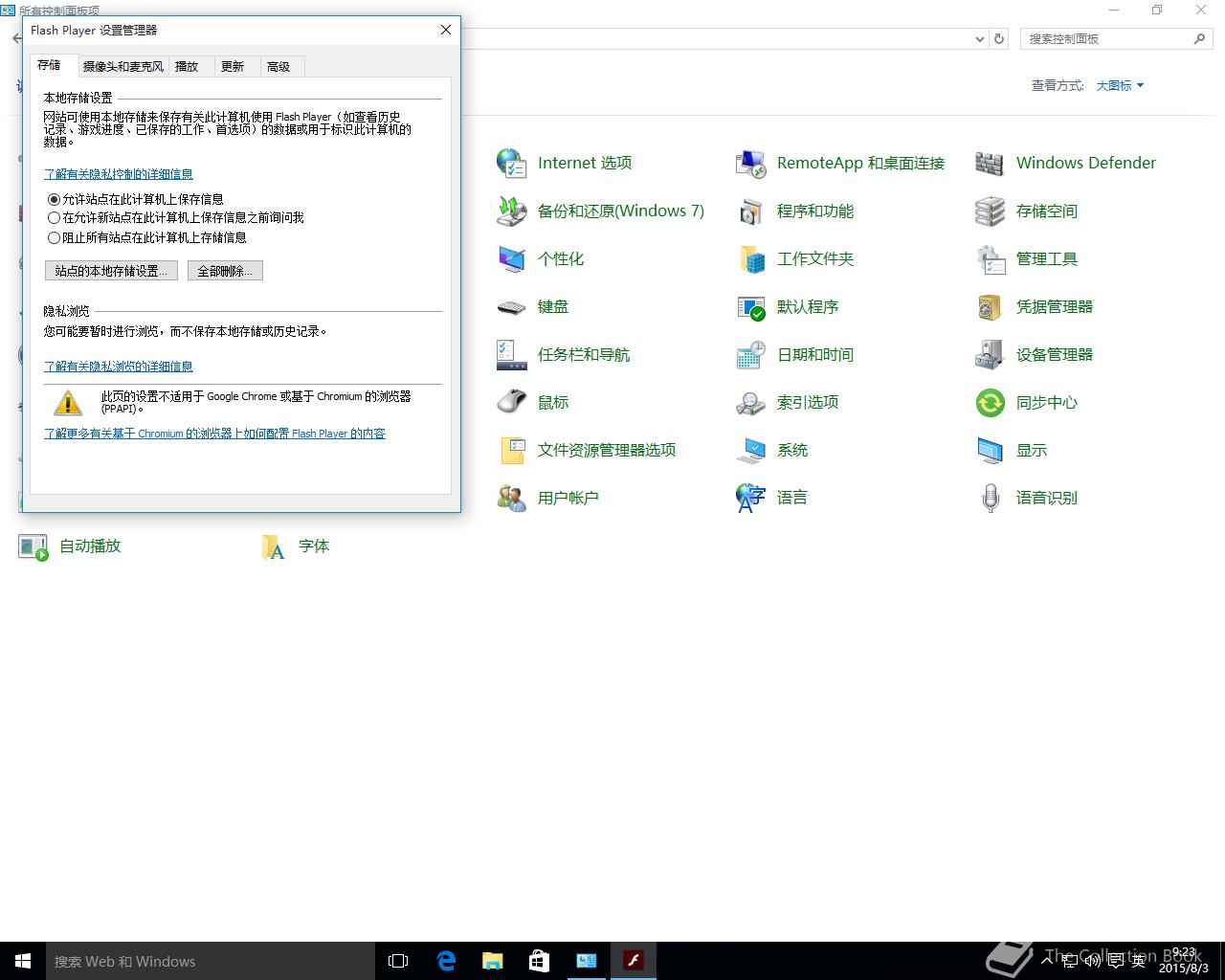Close the Flash Player 设置管理器 dialog
This screenshot has height=980, width=1225.
click(x=445, y=30)
